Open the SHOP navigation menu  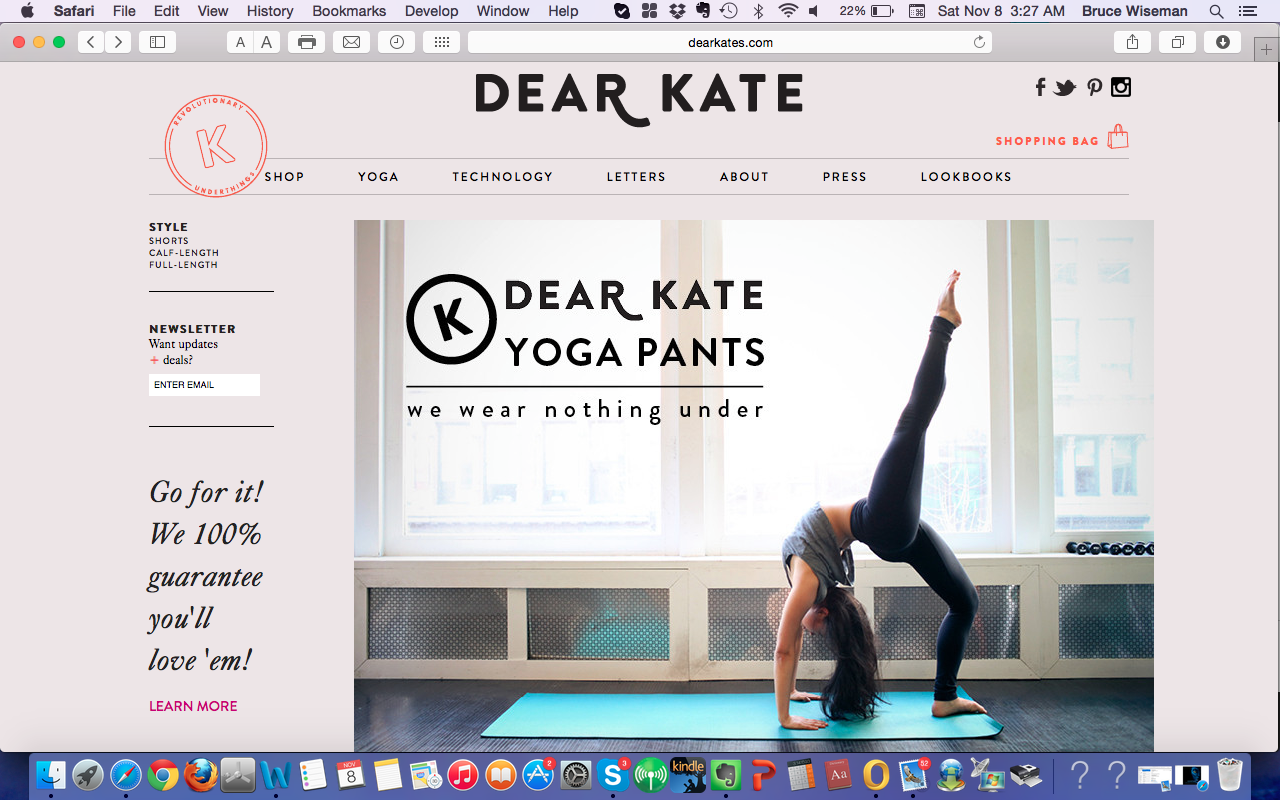click(284, 177)
